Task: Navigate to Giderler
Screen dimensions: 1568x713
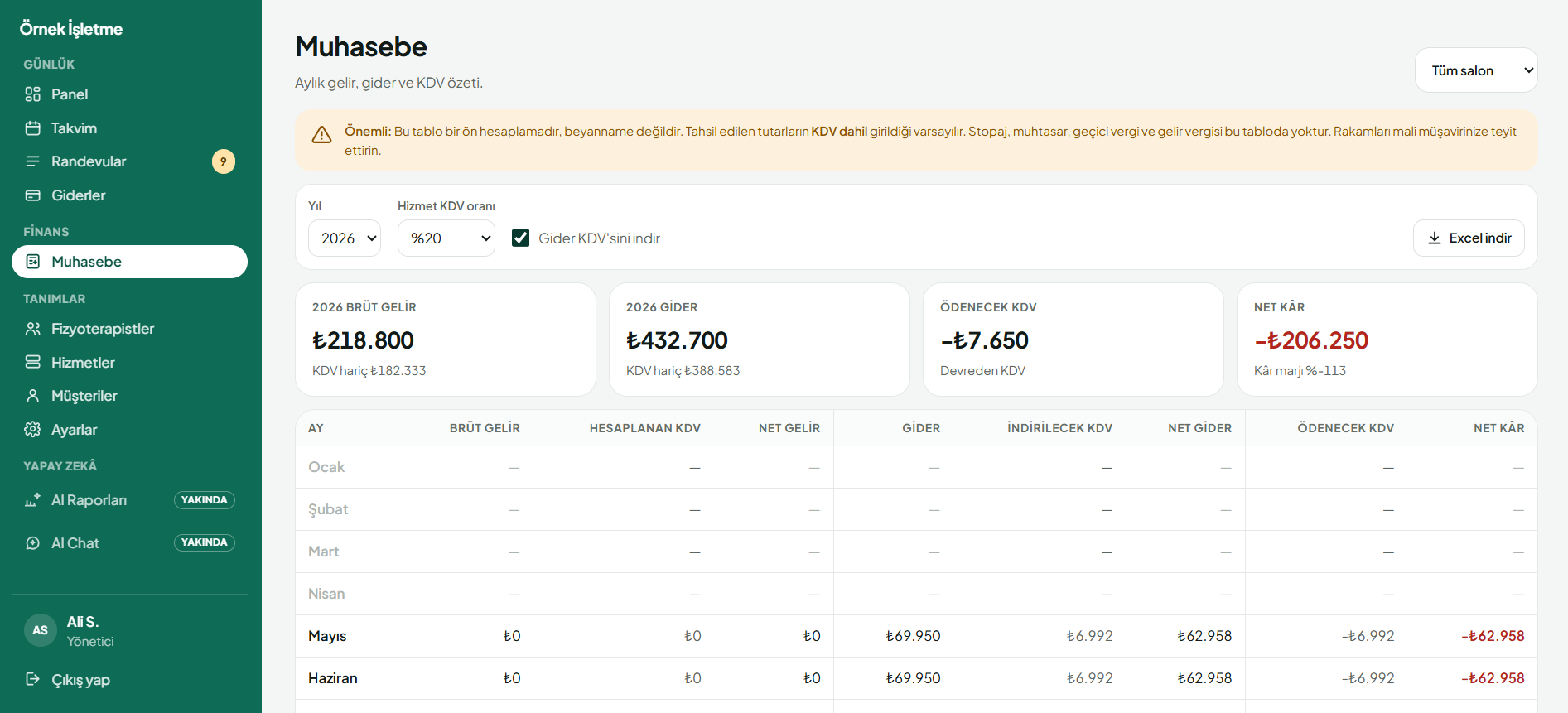Action: tap(129, 195)
